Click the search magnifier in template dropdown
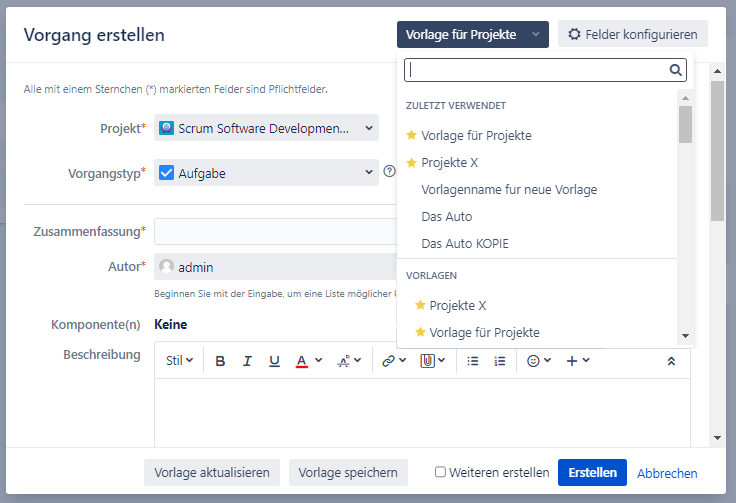The image size is (736, 503). point(676,70)
